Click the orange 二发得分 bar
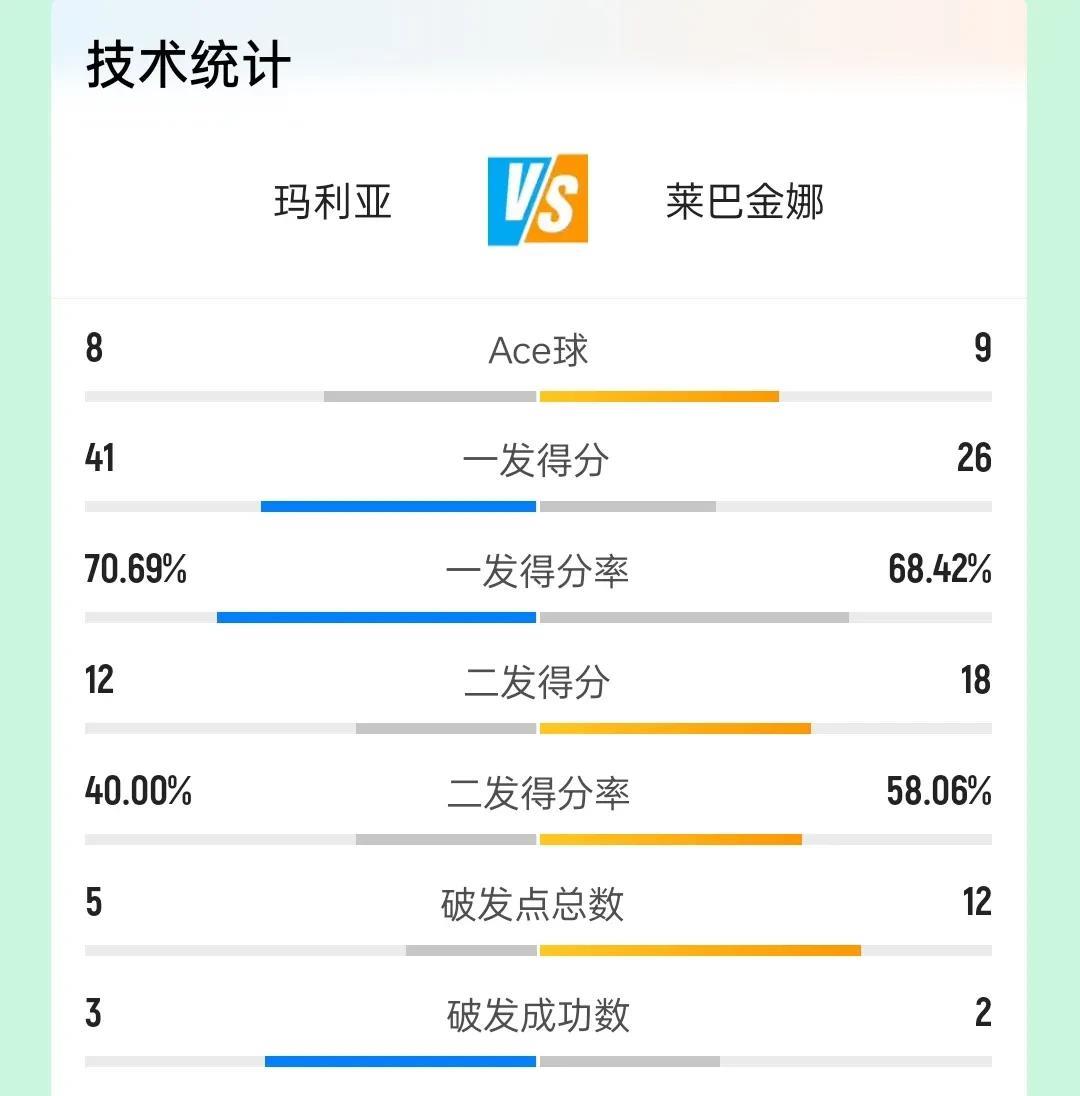 pyautogui.click(x=675, y=728)
